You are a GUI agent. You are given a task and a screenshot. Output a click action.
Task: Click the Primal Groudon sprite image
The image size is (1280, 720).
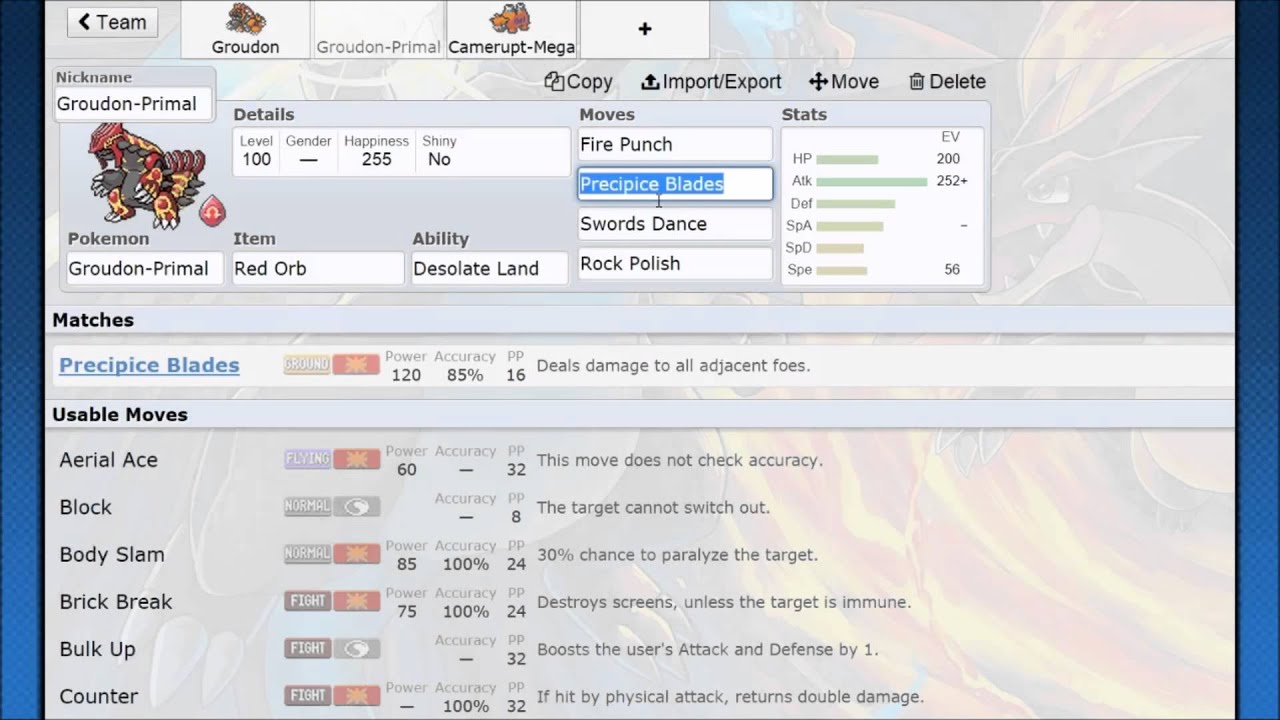(x=147, y=178)
